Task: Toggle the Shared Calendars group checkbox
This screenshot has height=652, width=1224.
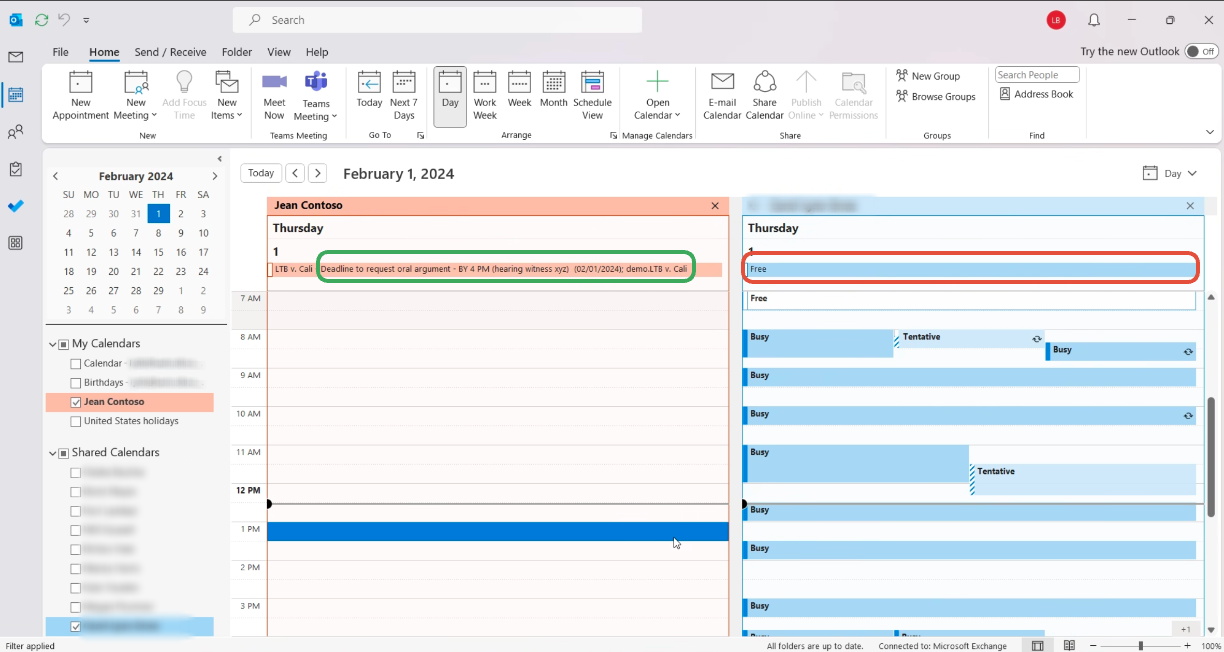Action: pyautogui.click(x=63, y=453)
